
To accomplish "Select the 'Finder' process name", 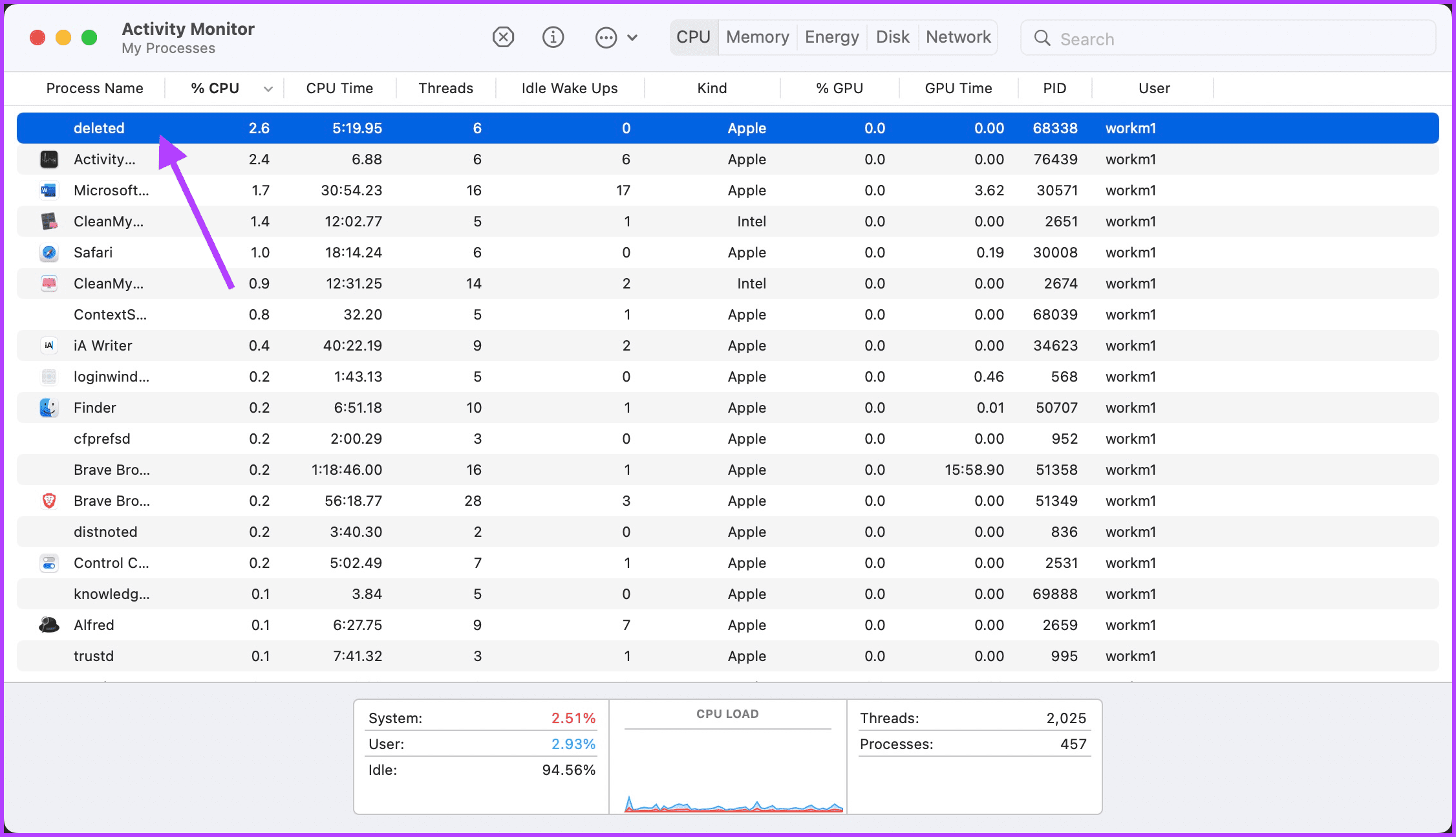I will pos(95,408).
